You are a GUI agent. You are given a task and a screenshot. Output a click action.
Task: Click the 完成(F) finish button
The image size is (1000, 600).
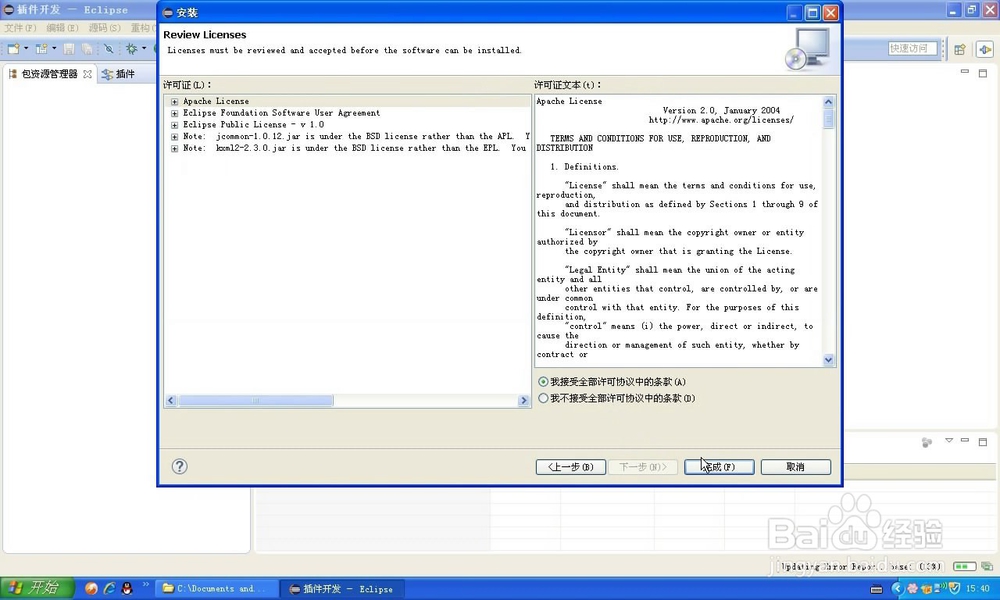[x=719, y=467]
